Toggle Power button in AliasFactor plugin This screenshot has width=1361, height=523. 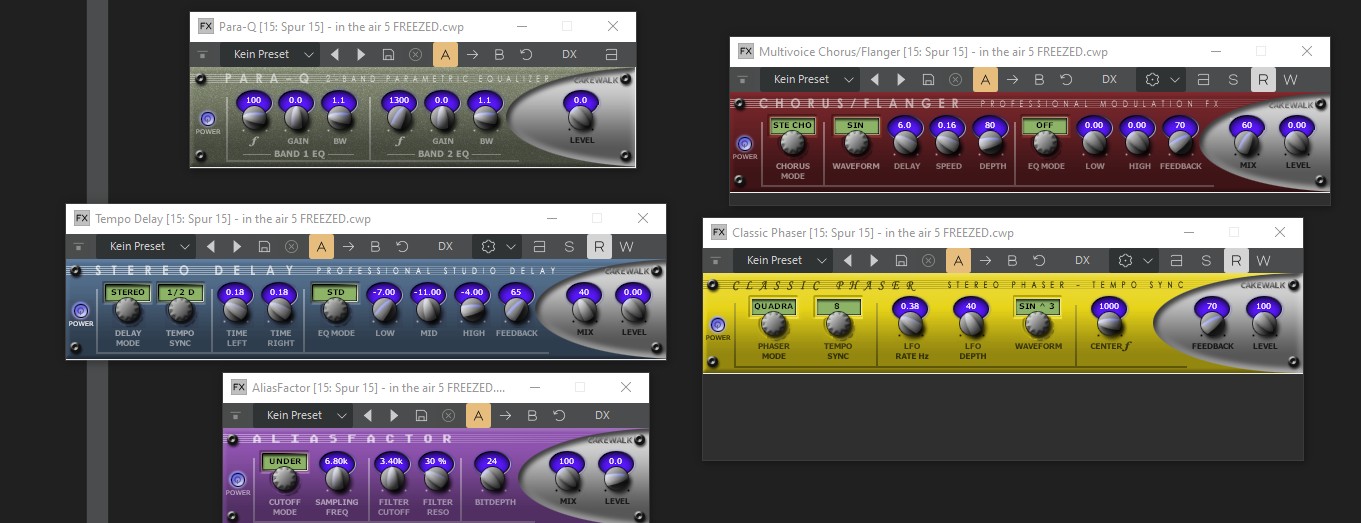[x=237, y=480]
